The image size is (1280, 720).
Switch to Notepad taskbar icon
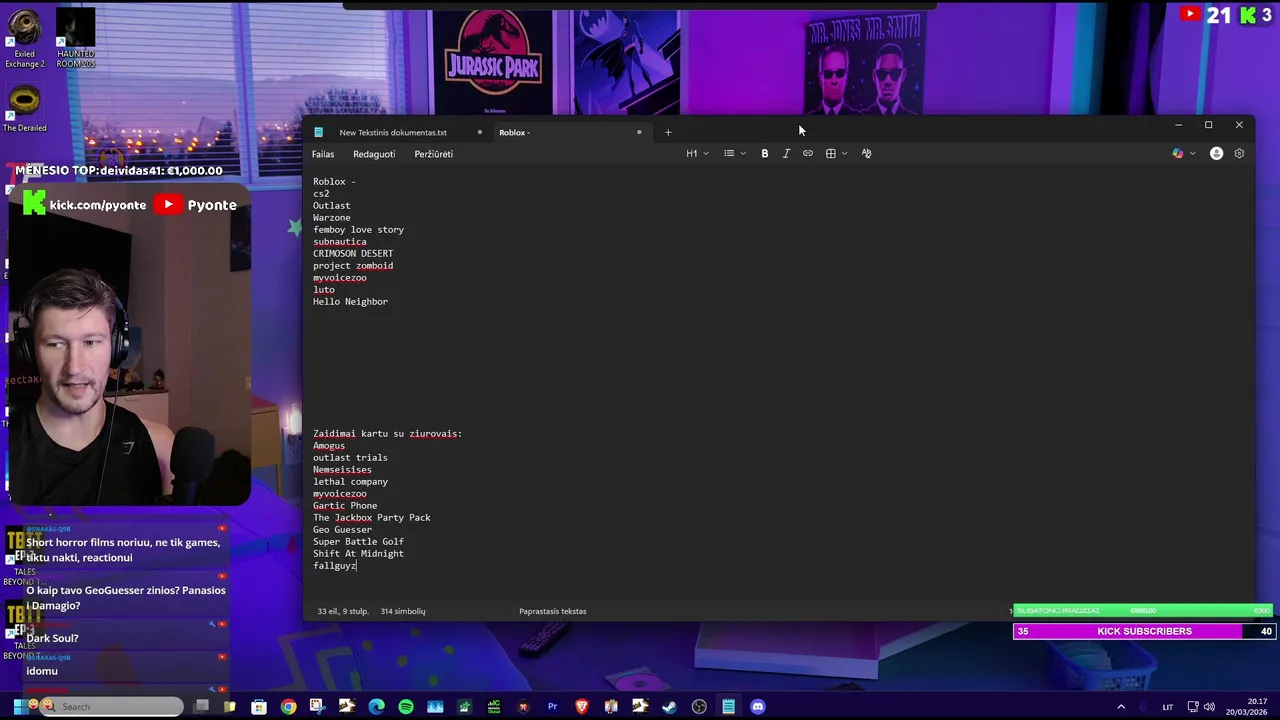(x=729, y=707)
